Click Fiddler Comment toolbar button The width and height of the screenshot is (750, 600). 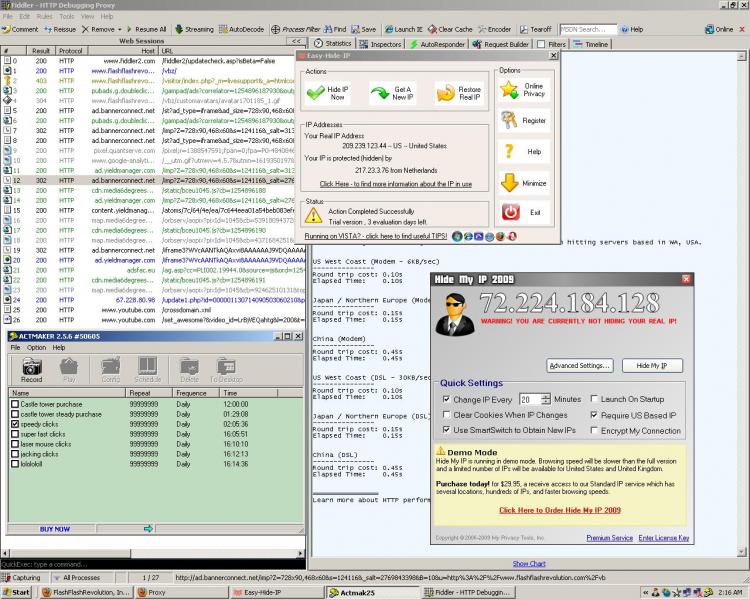(20, 29)
